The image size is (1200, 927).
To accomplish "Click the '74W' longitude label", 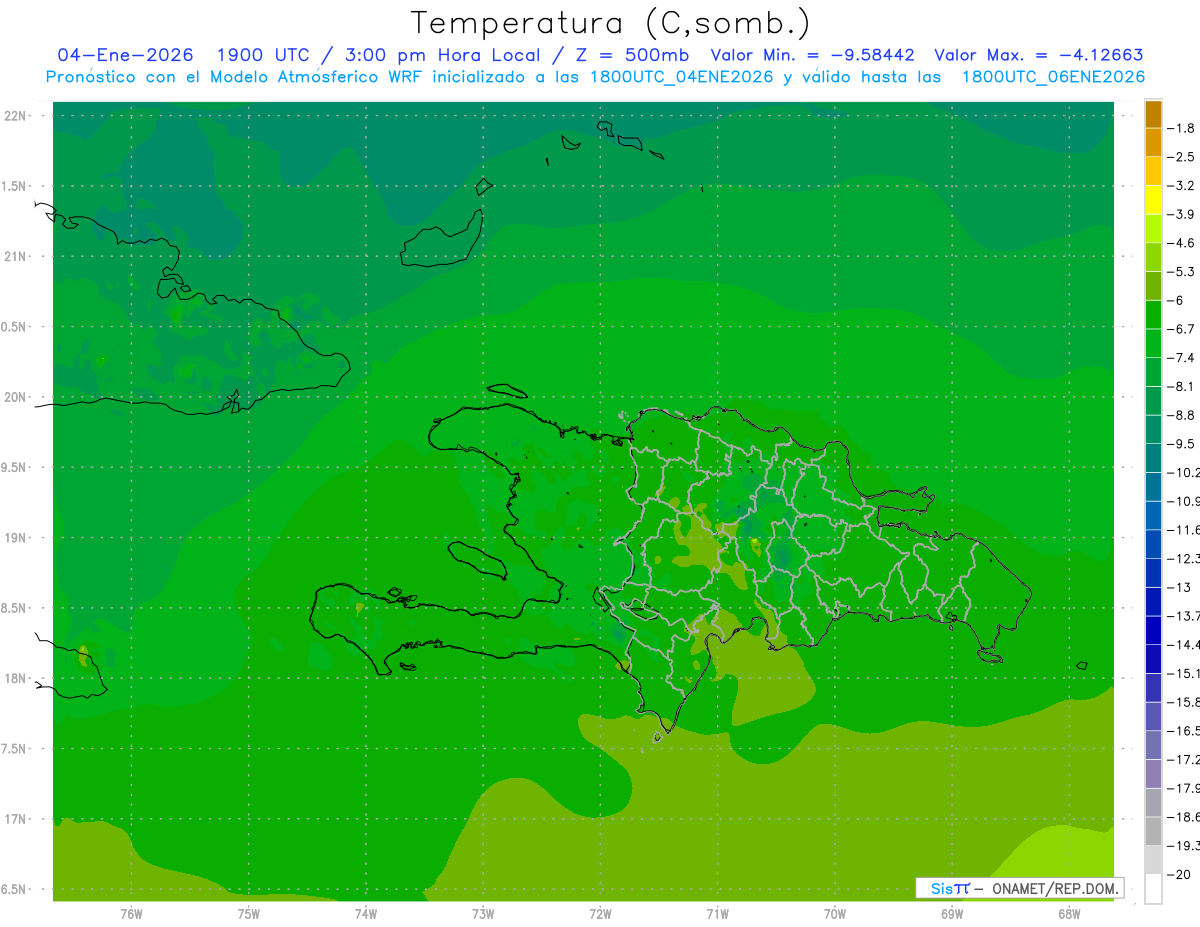I will (366, 914).
